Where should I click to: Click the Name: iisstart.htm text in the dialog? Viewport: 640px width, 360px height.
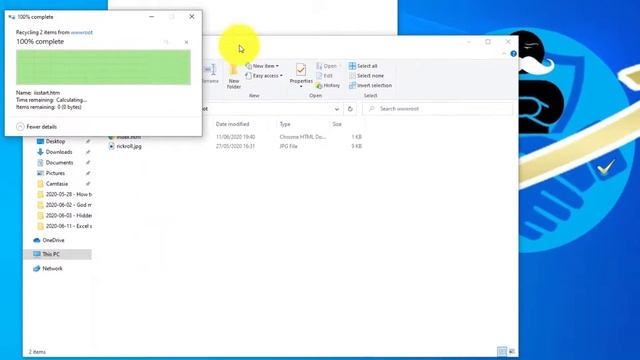[x=38, y=93]
